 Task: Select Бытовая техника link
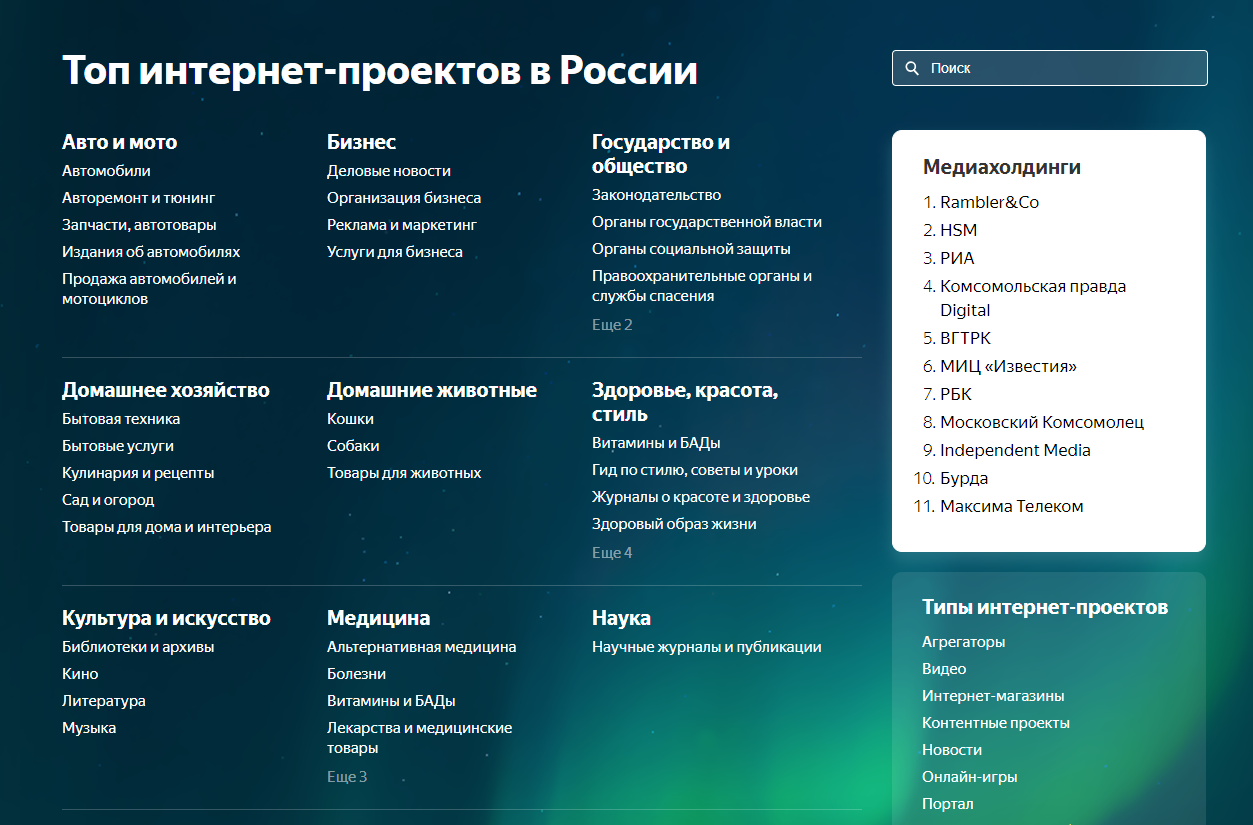click(121, 419)
